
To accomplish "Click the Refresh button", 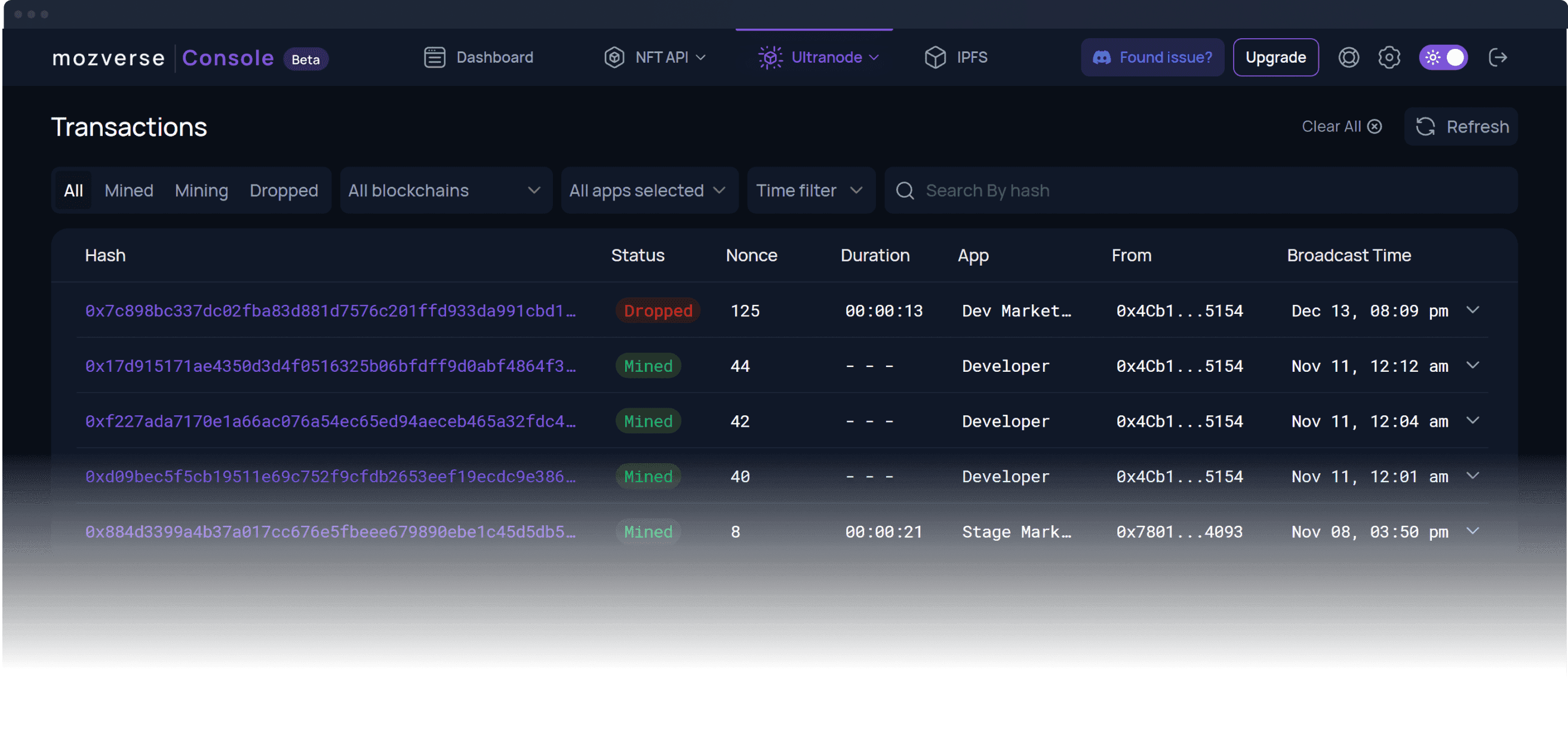I will [x=1461, y=127].
